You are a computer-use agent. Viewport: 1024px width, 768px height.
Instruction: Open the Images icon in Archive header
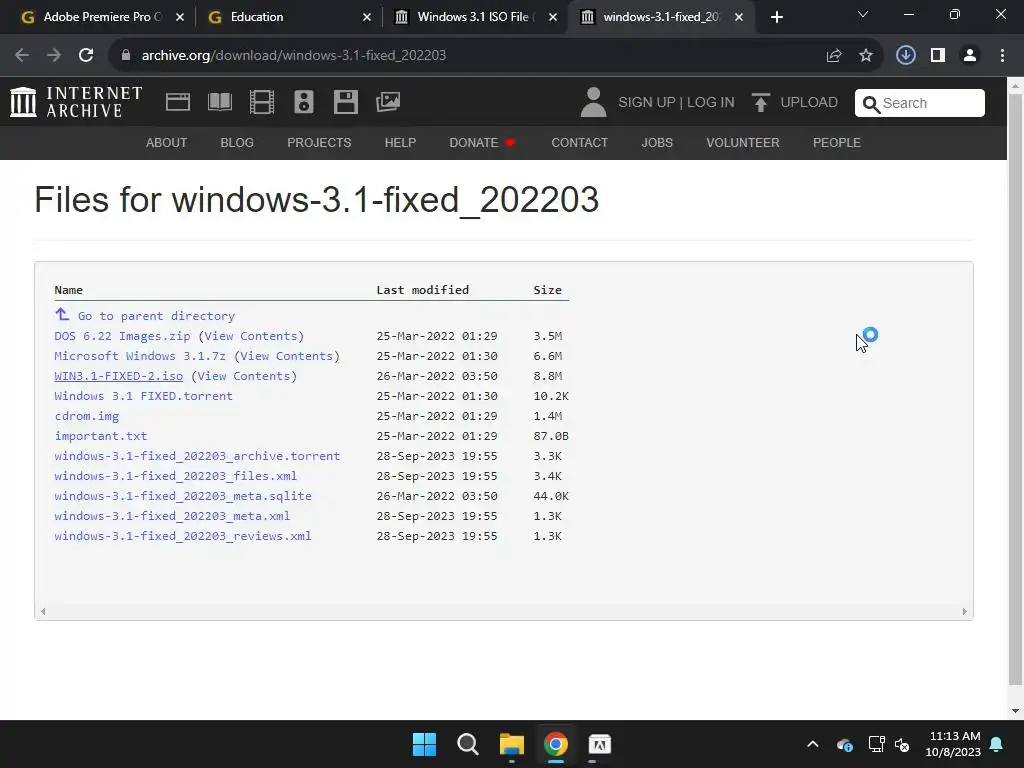click(388, 102)
